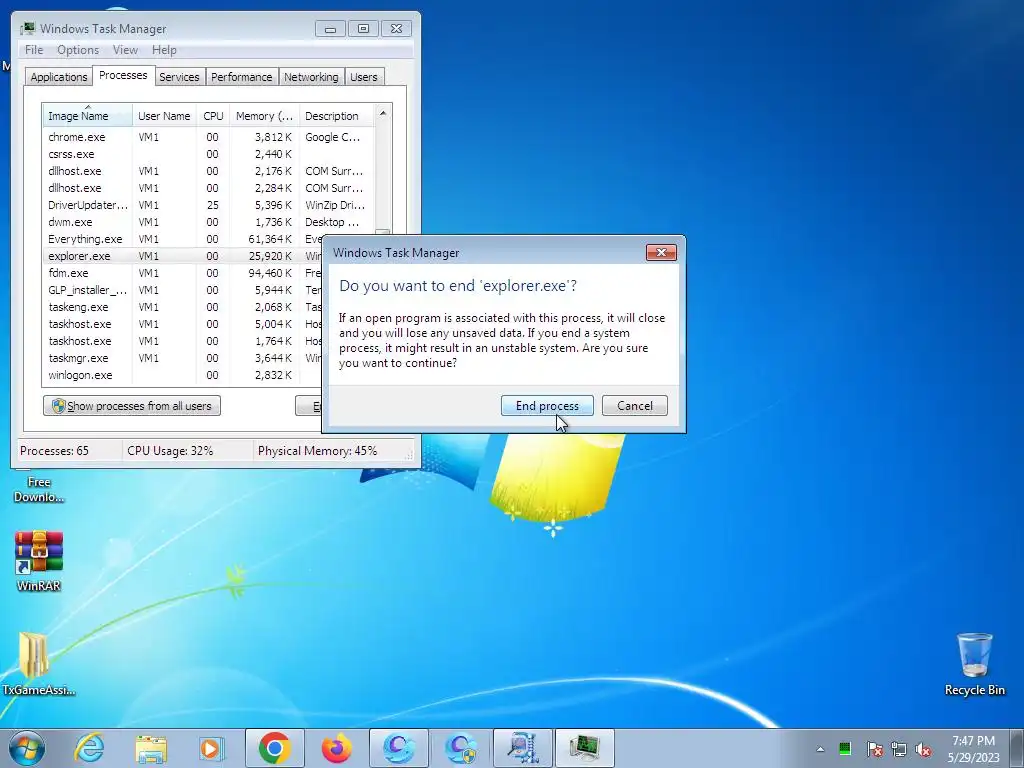Select the Recycle Bin icon
This screenshot has height=768, width=1024.
974,664
